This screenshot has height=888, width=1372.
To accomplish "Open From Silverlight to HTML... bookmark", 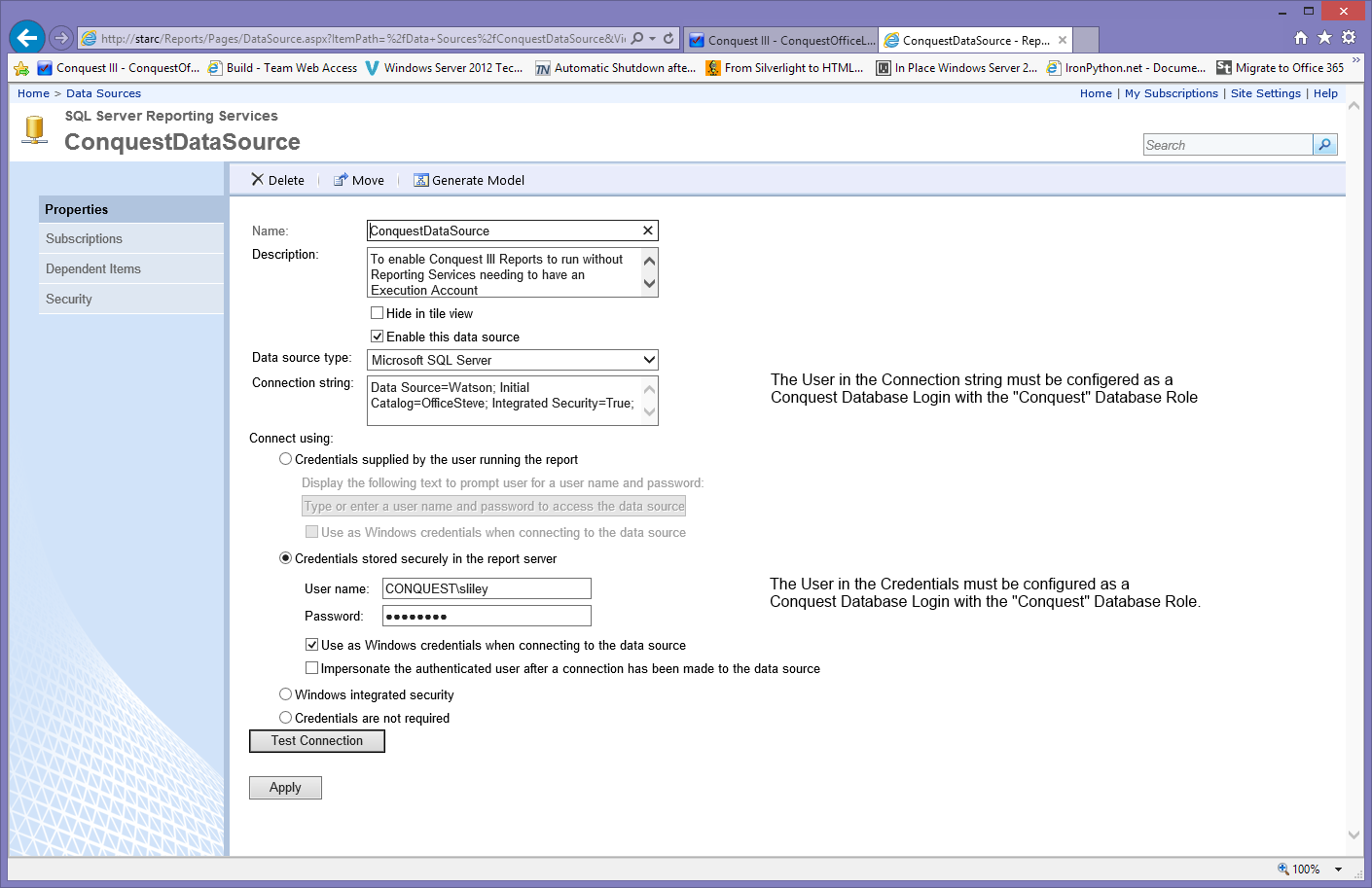I will (x=784, y=68).
